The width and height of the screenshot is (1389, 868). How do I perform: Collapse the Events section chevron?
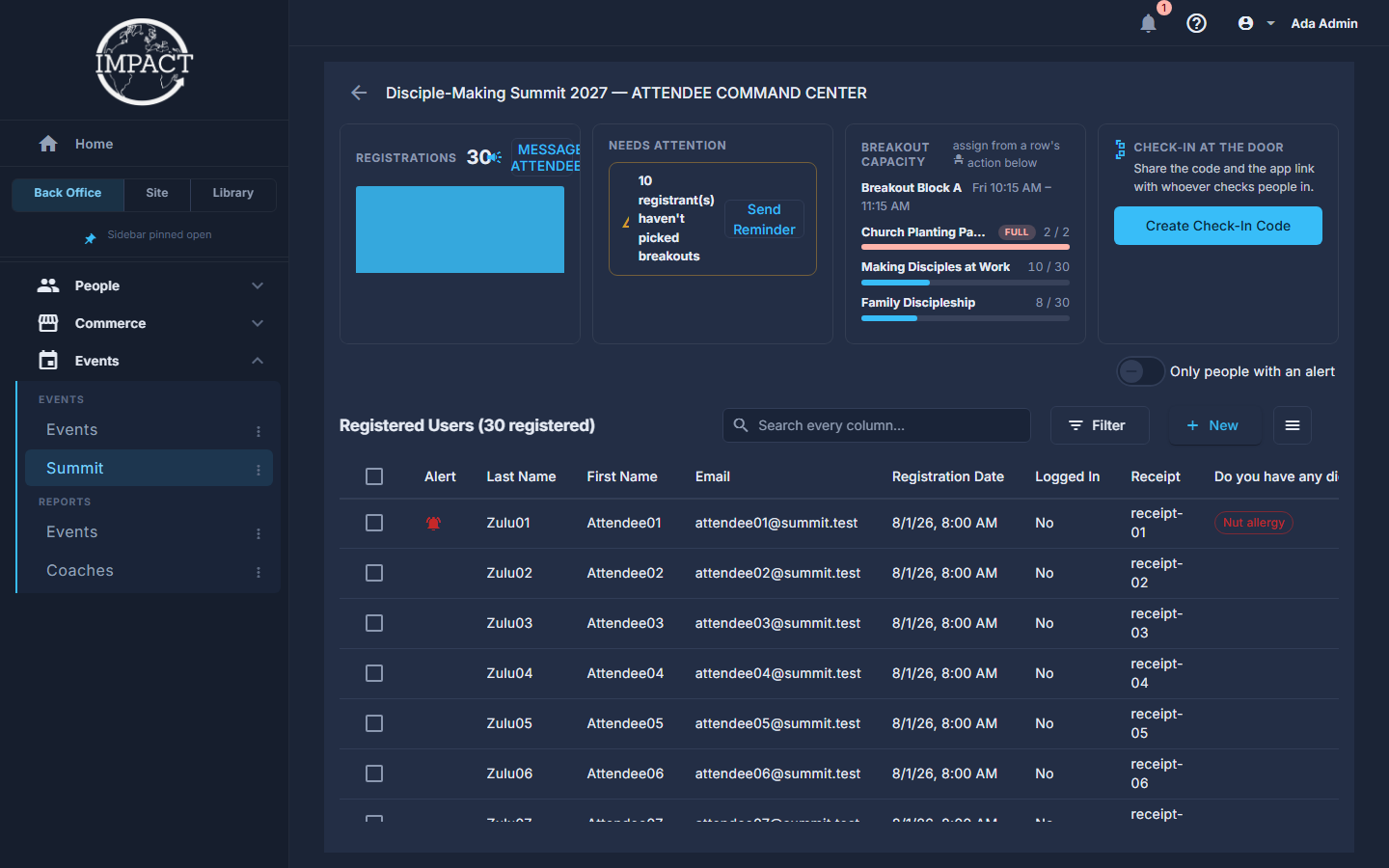(258, 361)
